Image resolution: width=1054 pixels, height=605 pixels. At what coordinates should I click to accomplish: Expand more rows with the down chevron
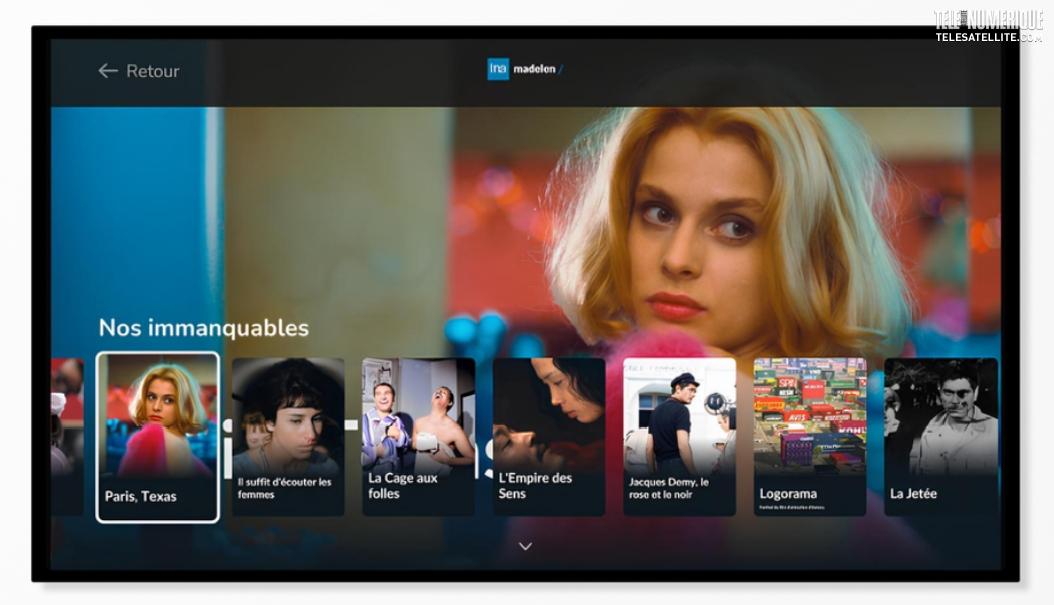(526, 547)
